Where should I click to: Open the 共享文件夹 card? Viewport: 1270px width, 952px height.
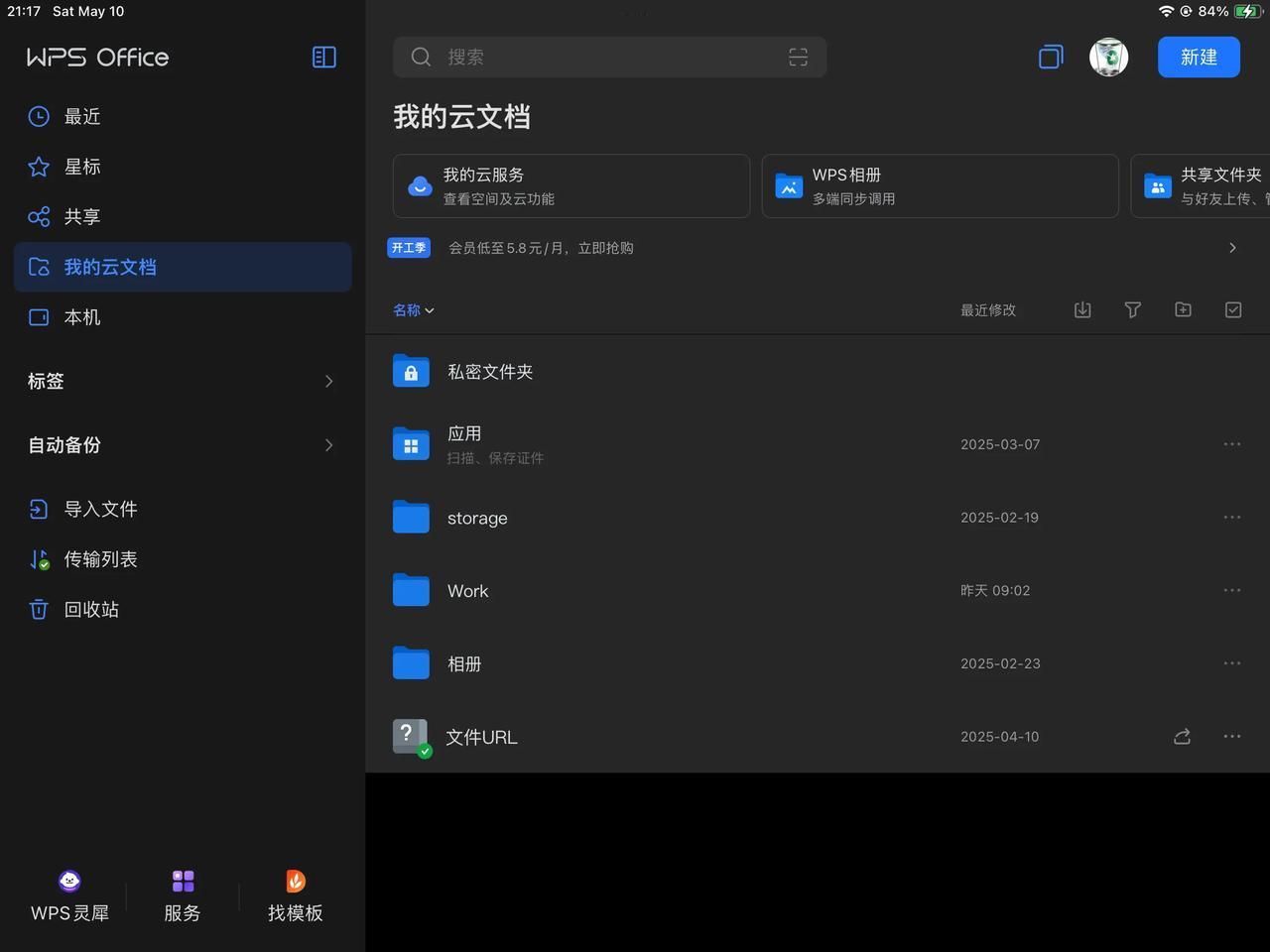coord(1201,186)
